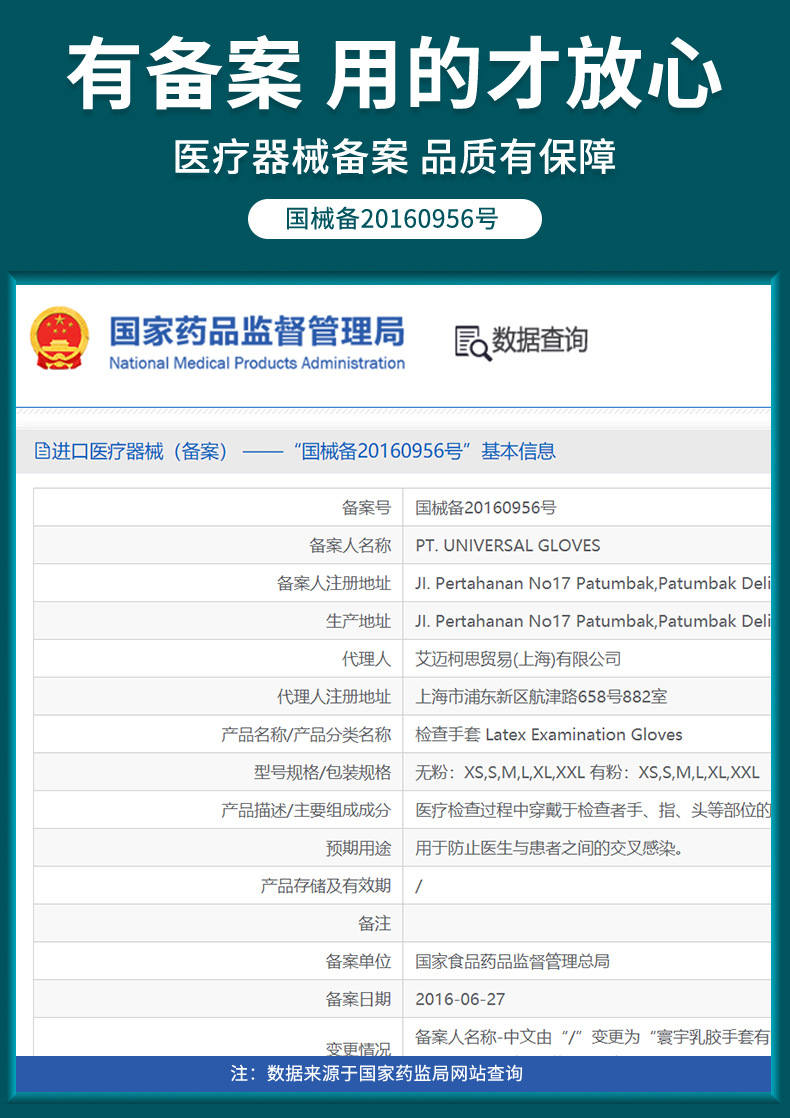Click the 代理人注册地址 value 上海市浦东新区航津路
The image size is (790, 1118).
pyautogui.click(x=541, y=697)
